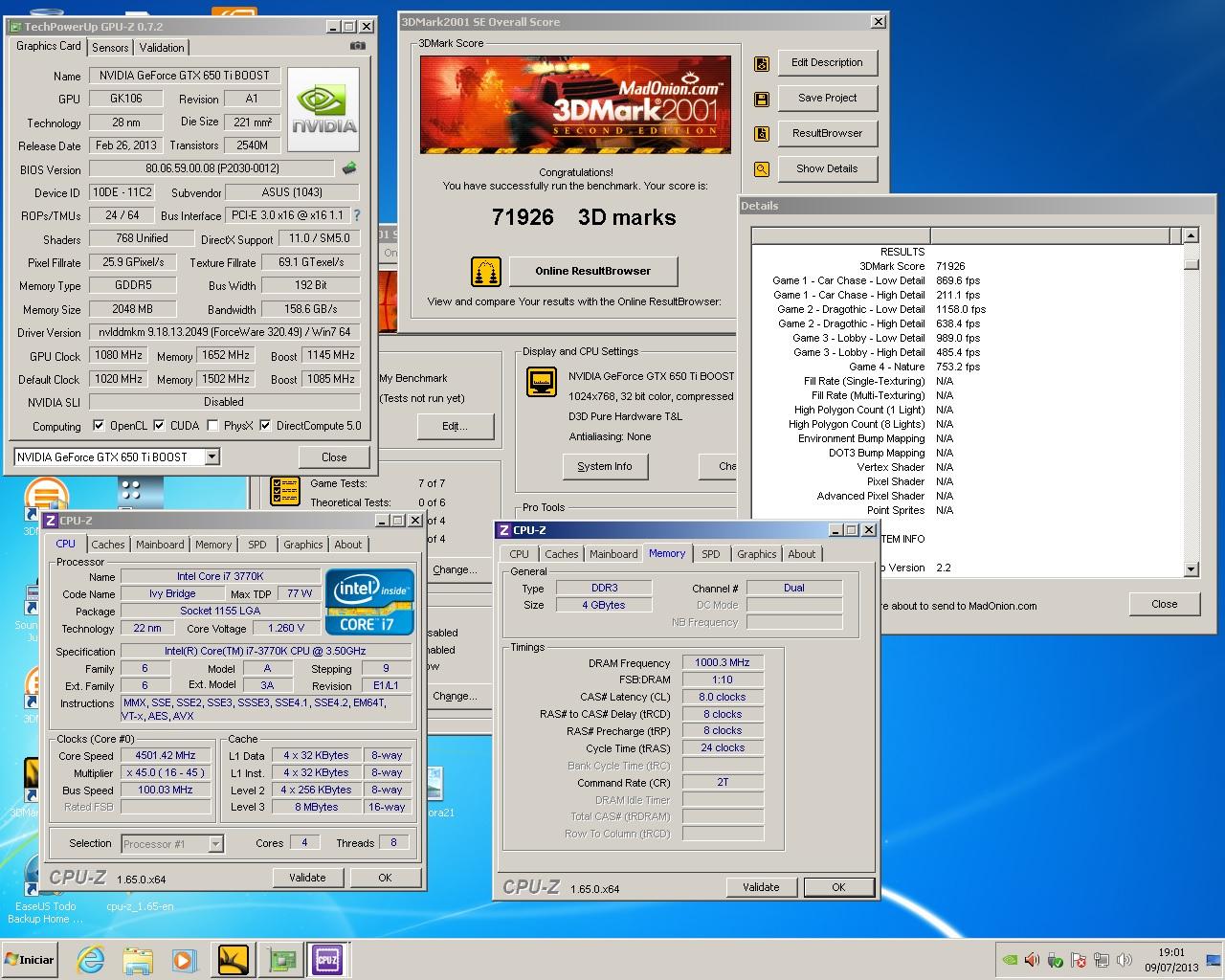Screen dimensions: 1225x980
Task: Click the GPU-Z green taskbar icon
Action: [280, 959]
